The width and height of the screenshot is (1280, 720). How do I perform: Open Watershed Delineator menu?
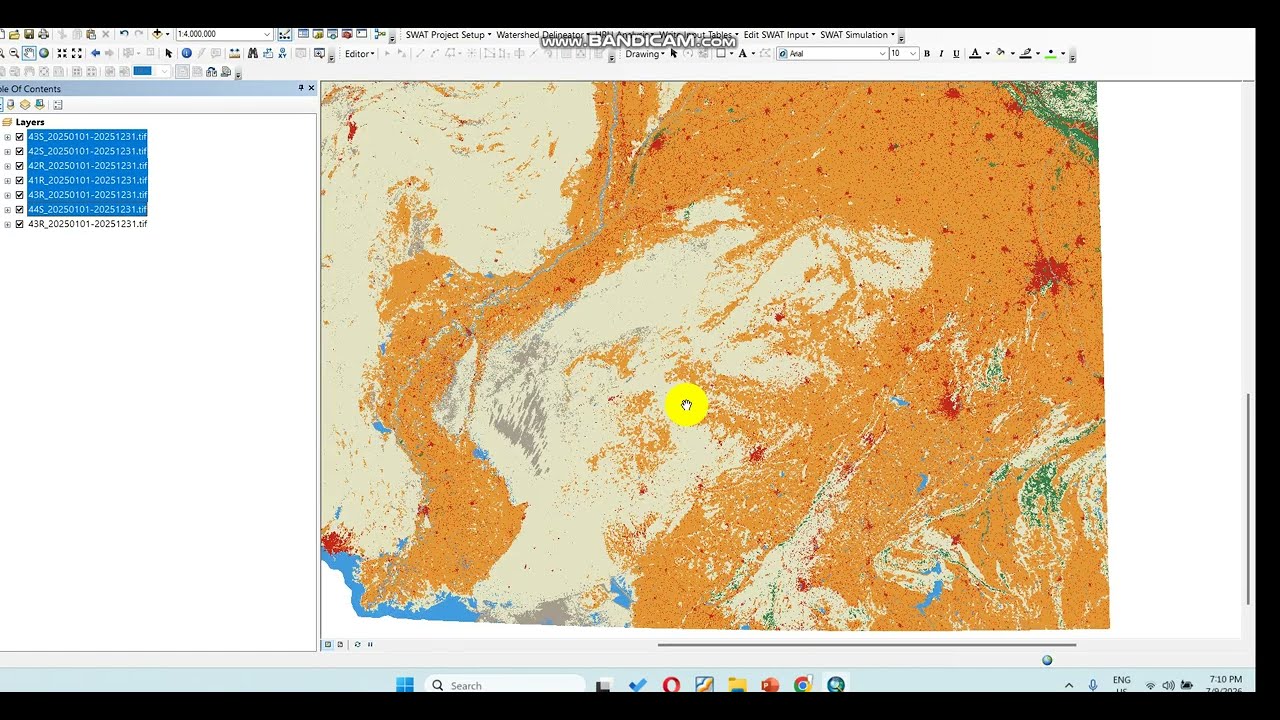click(542, 35)
